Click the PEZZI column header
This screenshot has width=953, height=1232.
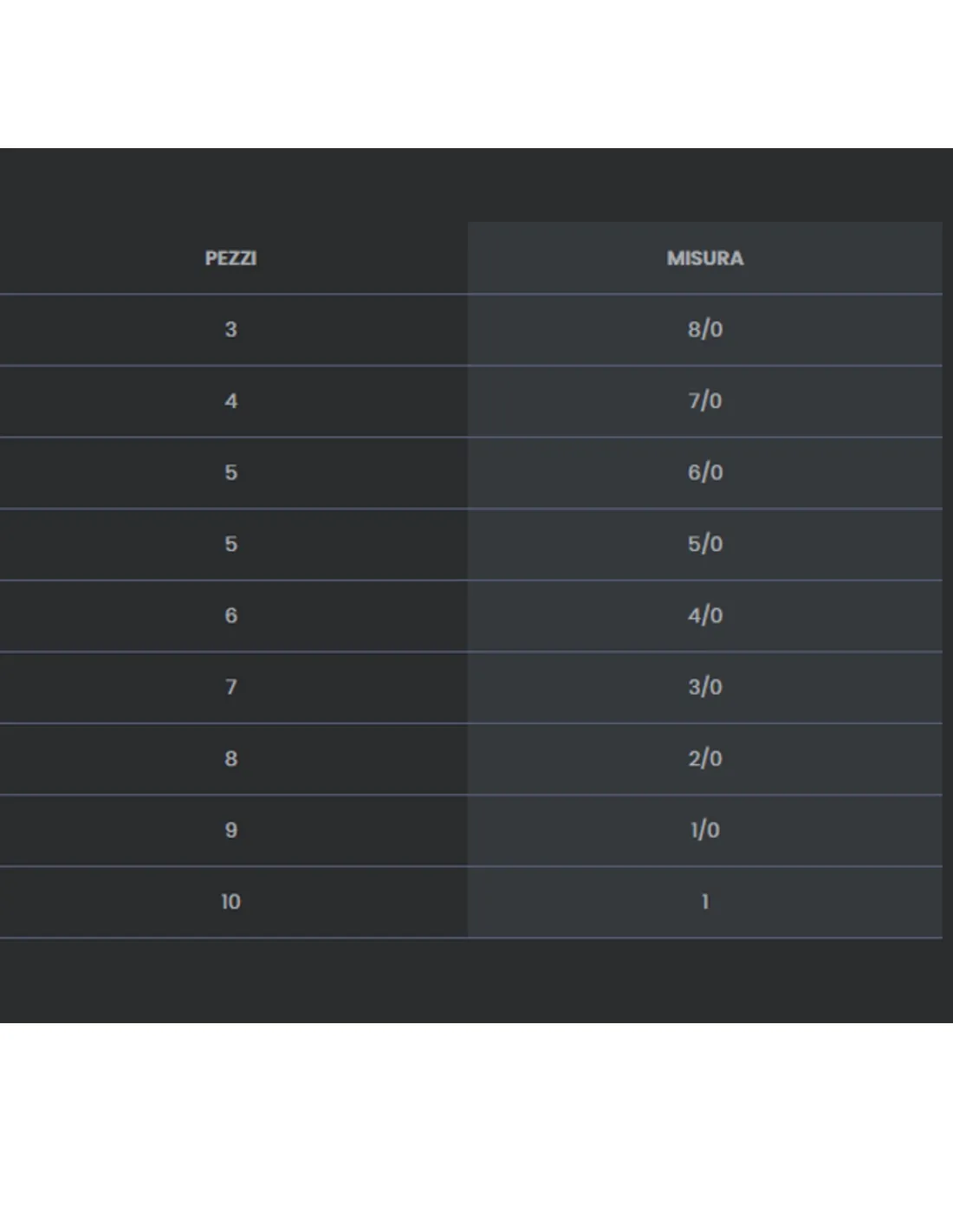[x=230, y=258]
